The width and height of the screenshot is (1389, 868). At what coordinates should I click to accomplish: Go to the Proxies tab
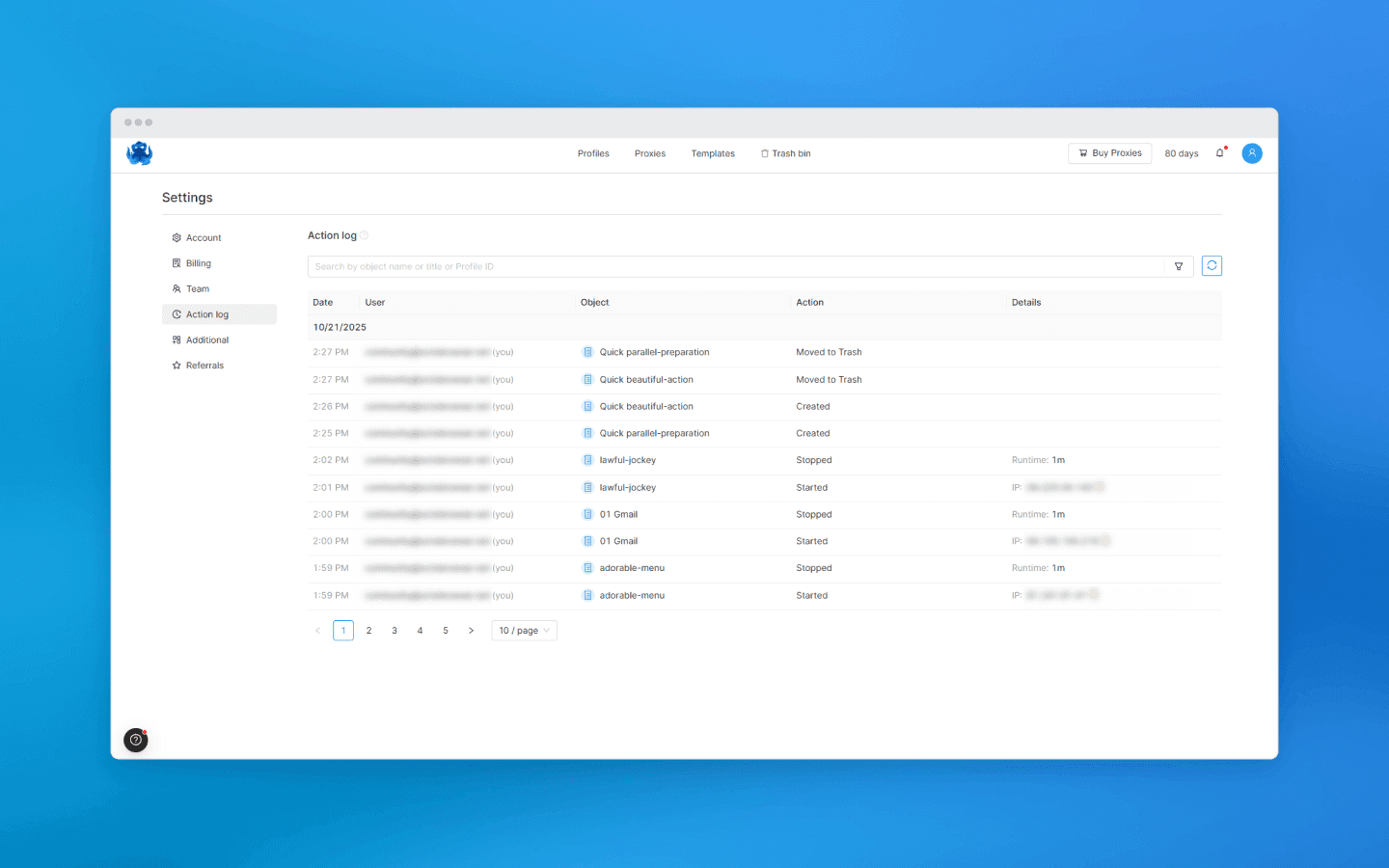pos(650,153)
